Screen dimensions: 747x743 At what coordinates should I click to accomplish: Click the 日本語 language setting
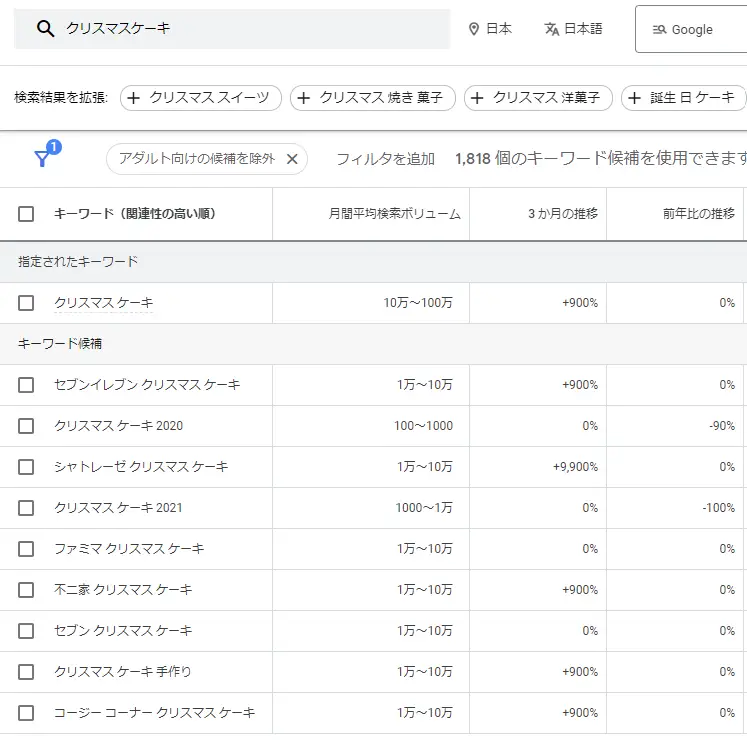pyautogui.click(x=573, y=29)
